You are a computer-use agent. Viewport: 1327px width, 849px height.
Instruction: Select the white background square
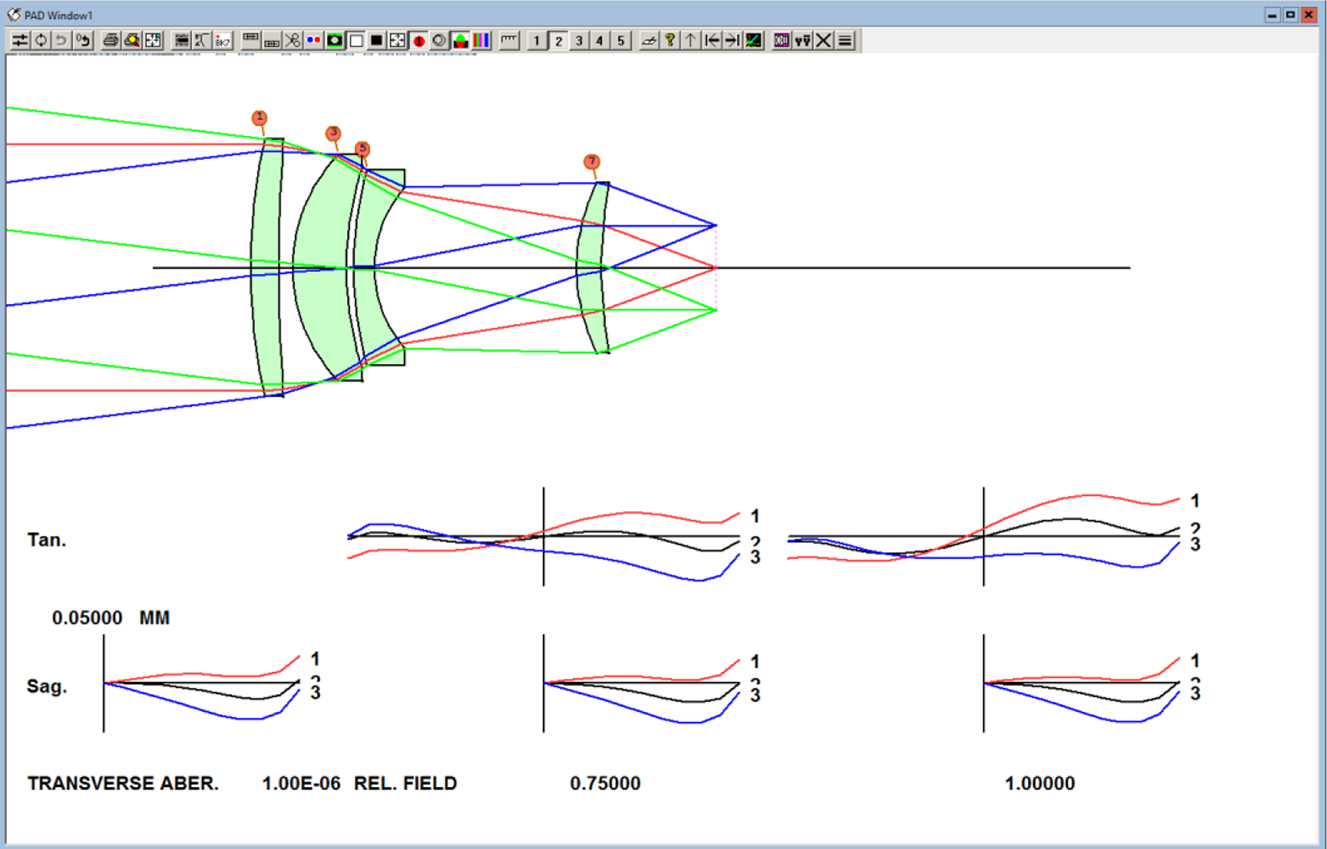click(355, 40)
